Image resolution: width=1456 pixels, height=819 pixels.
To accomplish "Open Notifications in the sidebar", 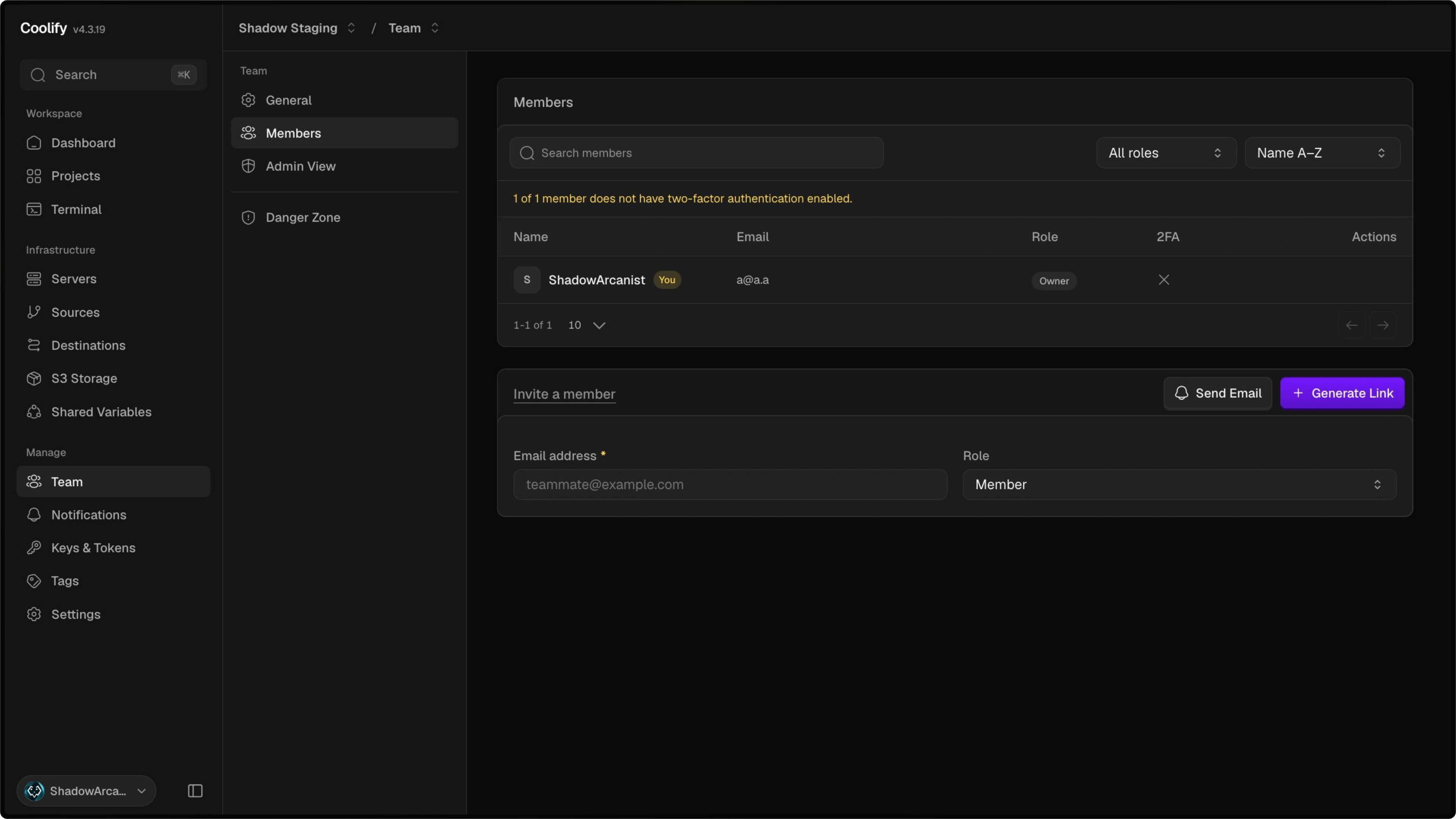I will [x=113, y=515].
